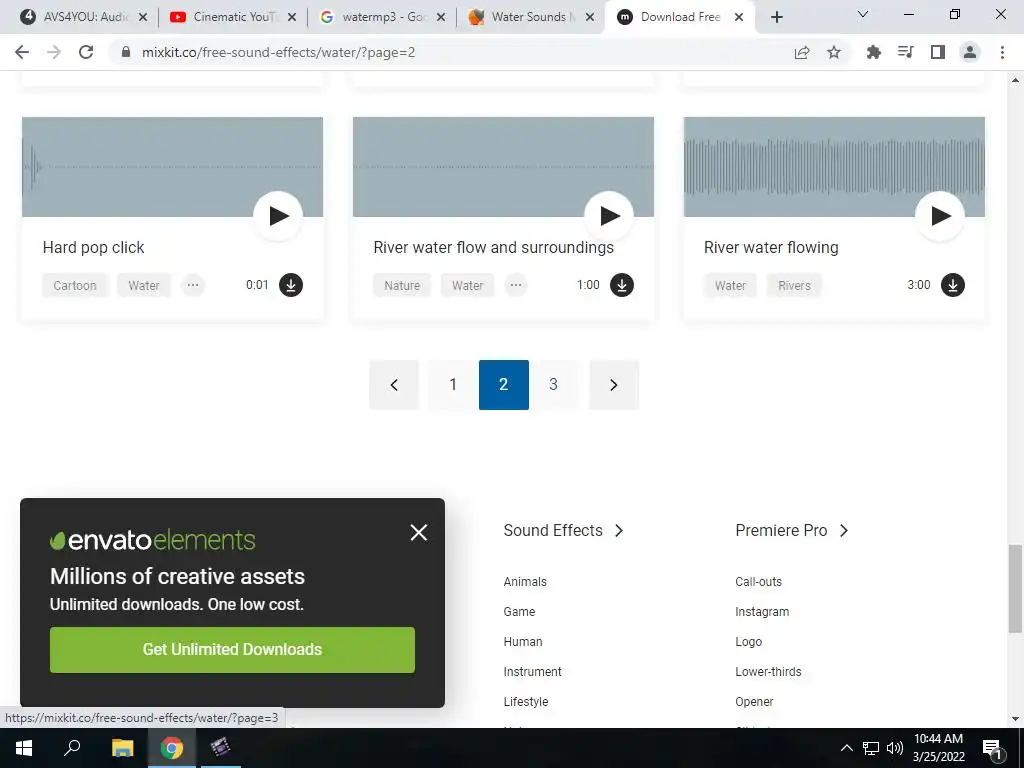1024x768 pixels.
Task: Select Water tag on Hard pop click
Action: tap(144, 285)
